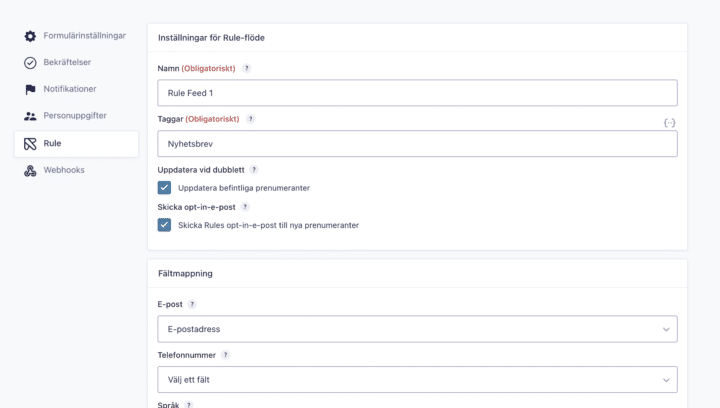Open Bekräftelser settings section
Viewport: 720px width, 408px height.
67,63
